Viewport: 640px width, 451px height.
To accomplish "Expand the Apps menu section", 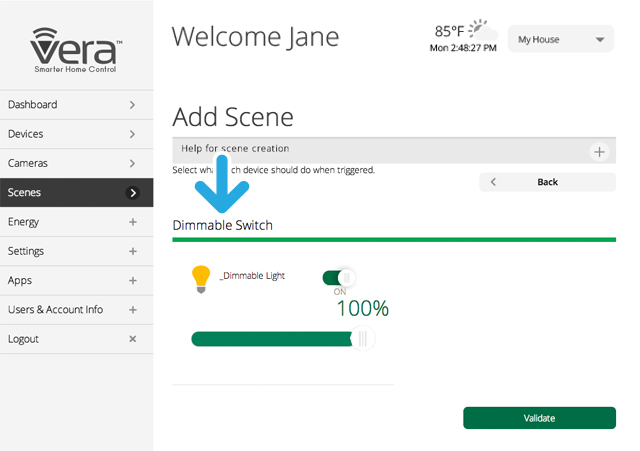I will pyautogui.click(x=132, y=281).
